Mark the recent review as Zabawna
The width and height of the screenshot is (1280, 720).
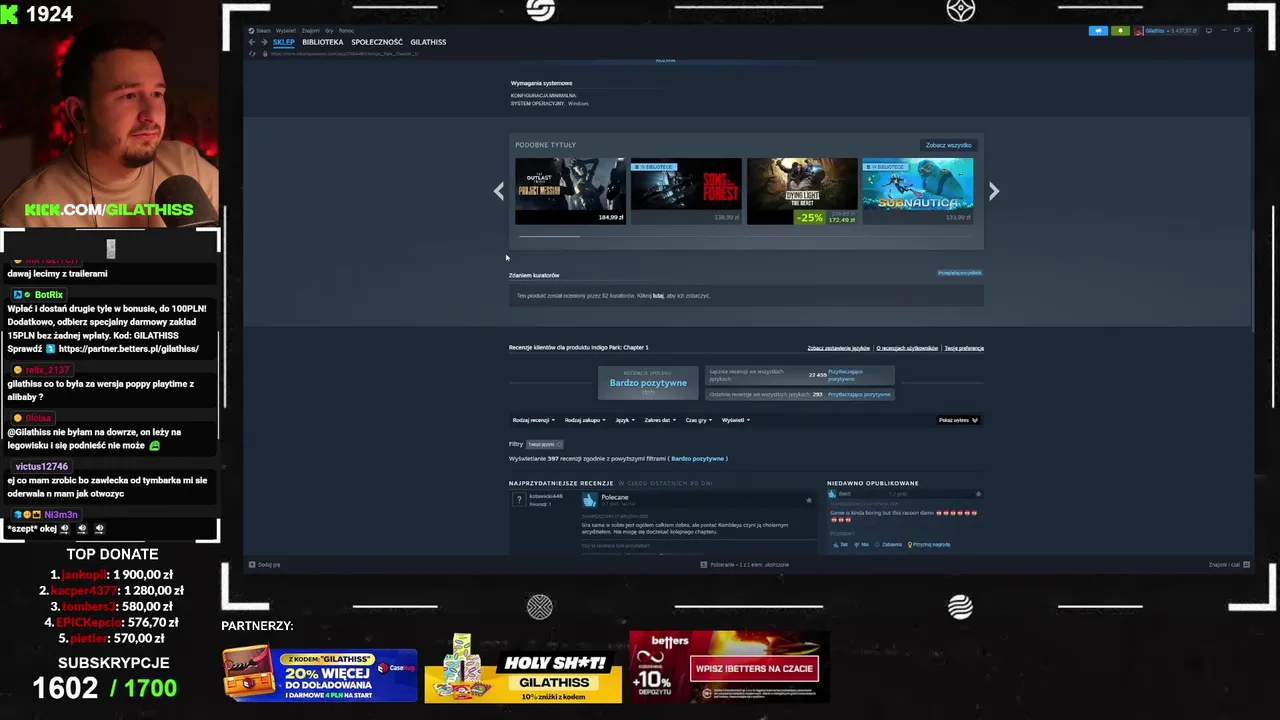point(889,545)
